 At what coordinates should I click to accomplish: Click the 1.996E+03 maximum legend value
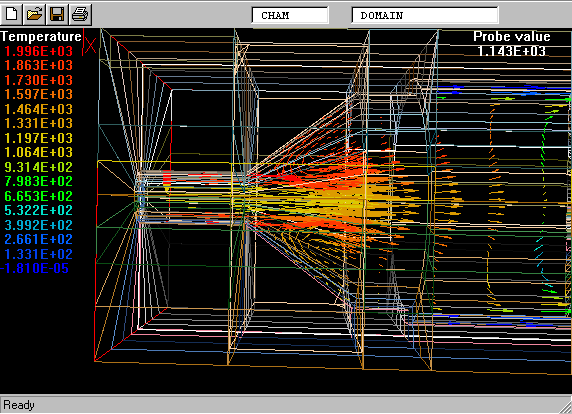click(x=38, y=51)
